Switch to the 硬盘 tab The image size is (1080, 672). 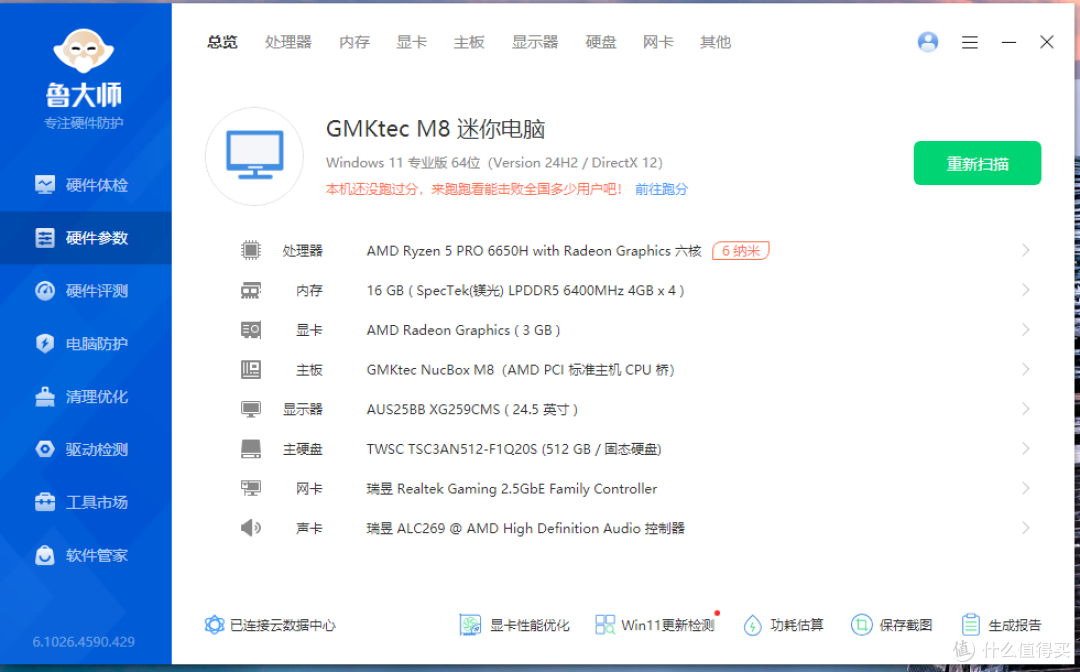pyautogui.click(x=601, y=42)
